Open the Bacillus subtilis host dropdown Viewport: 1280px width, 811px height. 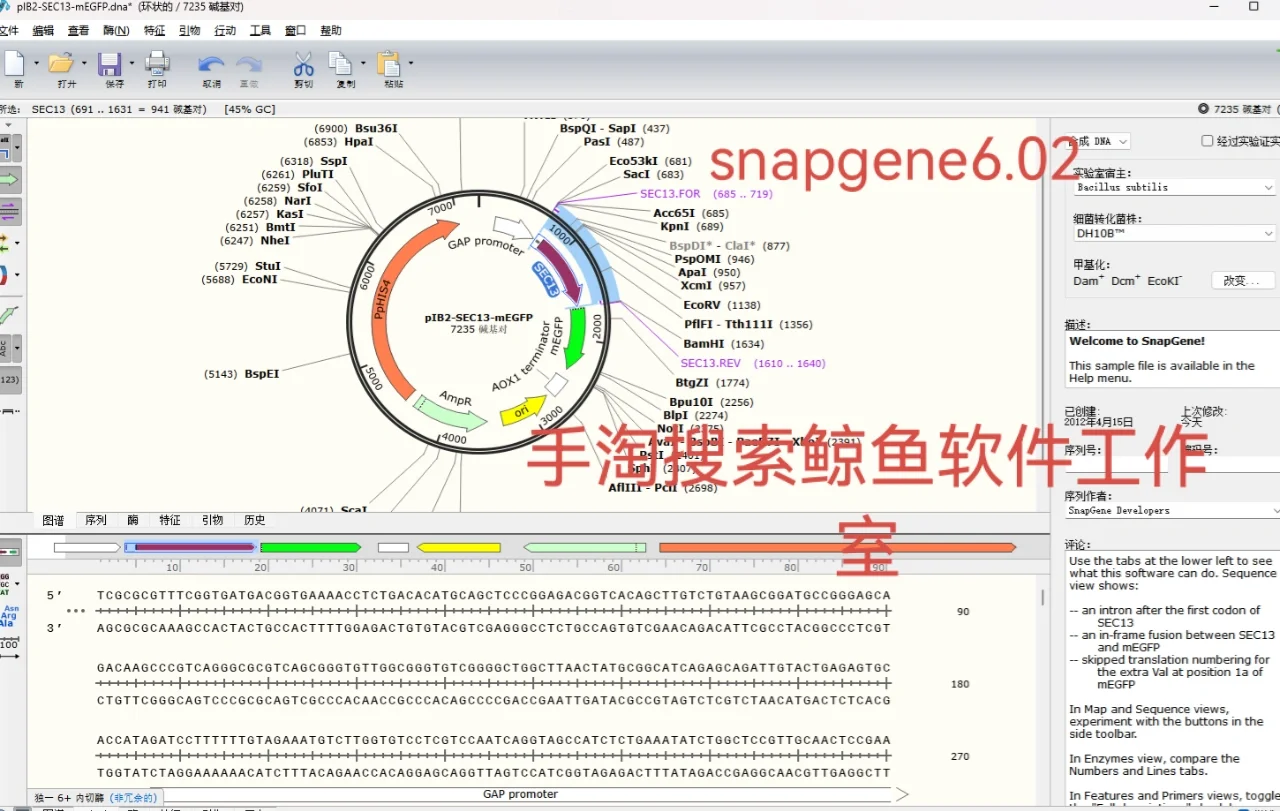coord(1175,187)
